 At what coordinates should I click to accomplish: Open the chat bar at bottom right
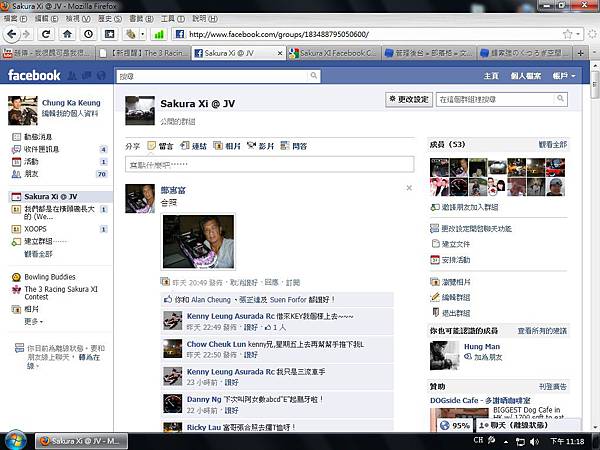coord(528,426)
